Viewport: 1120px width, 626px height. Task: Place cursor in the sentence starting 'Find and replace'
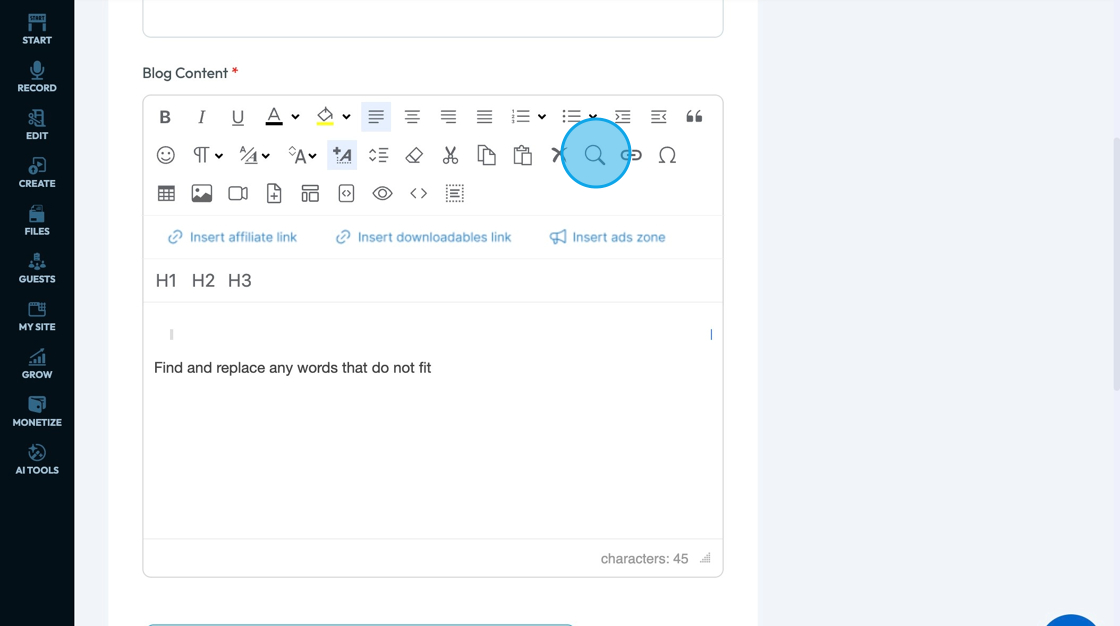(293, 368)
